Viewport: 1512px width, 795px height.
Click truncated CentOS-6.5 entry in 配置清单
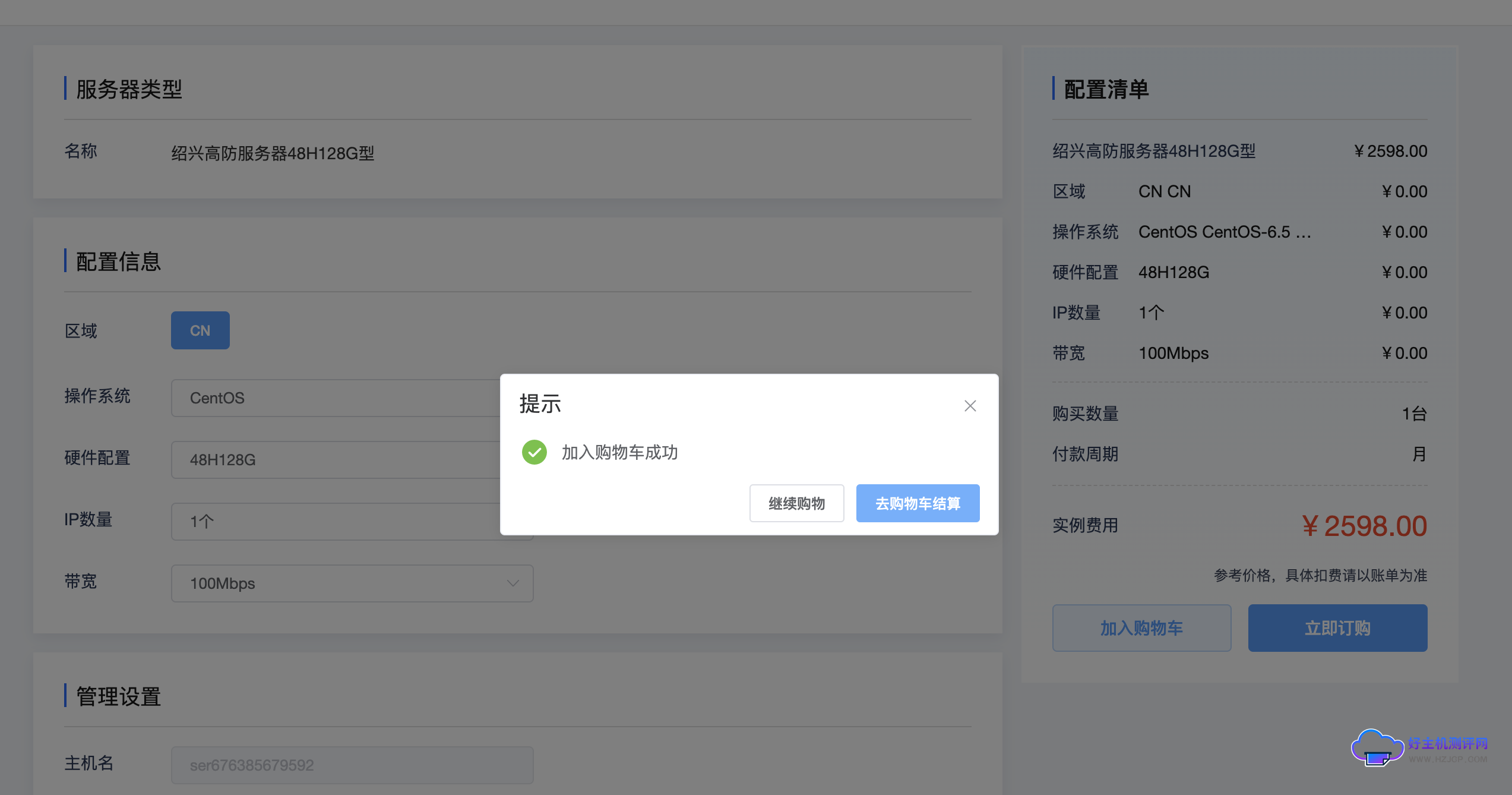1224,232
